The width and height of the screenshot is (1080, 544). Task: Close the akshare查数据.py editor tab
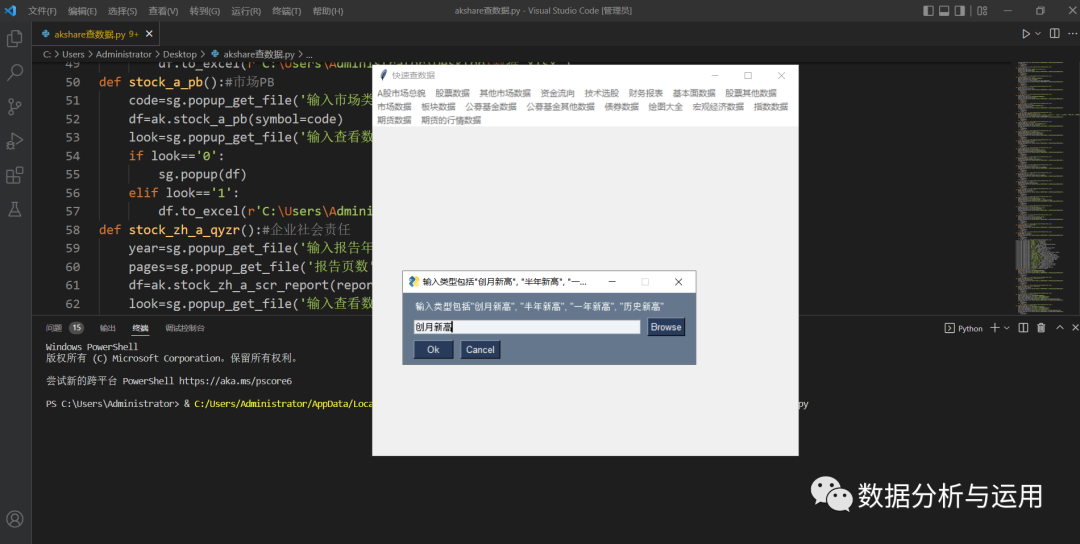coord(149,34)
